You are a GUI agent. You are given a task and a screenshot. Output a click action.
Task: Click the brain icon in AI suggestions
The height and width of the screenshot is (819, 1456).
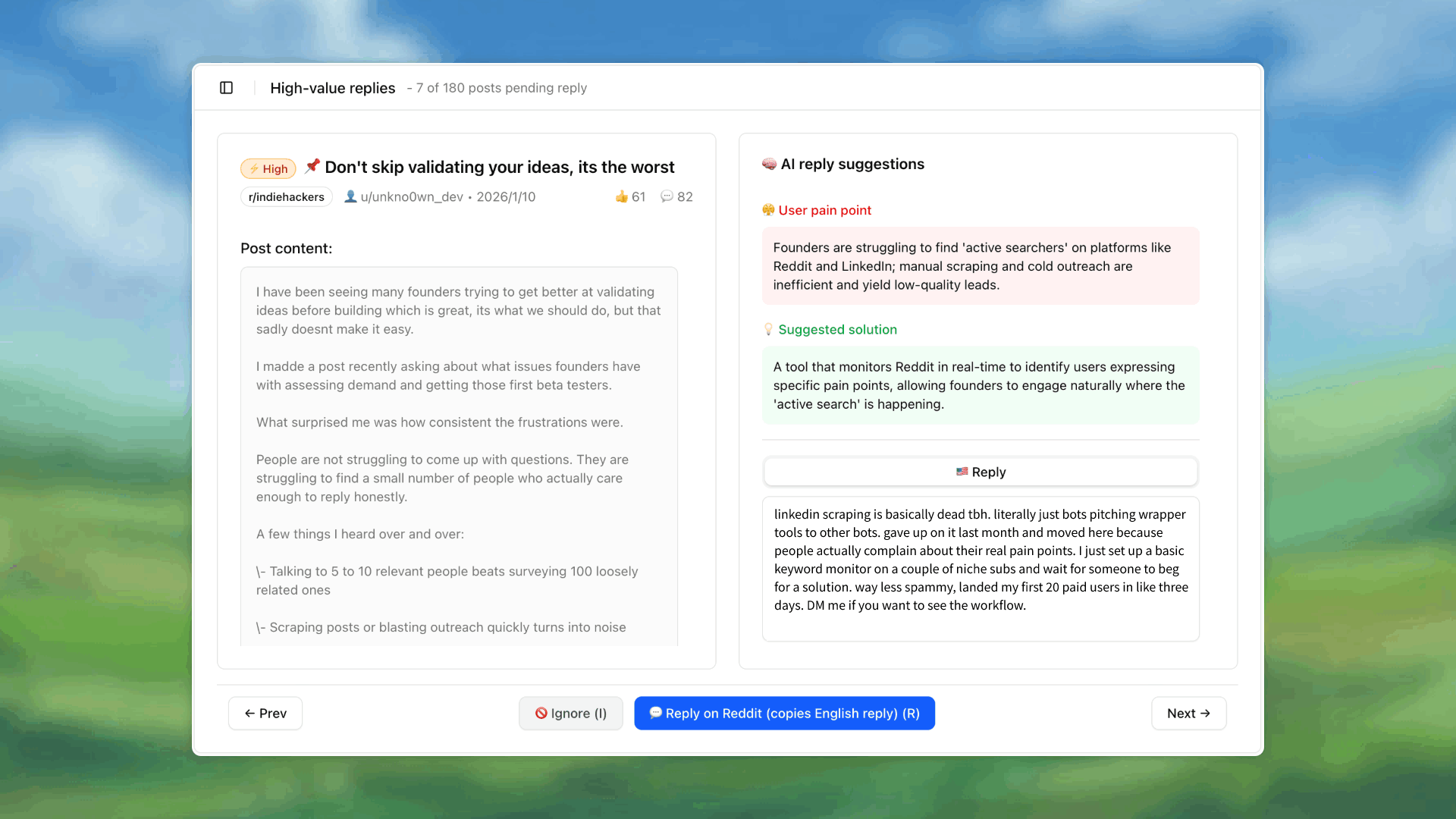pyautogui.click(x=769, y=165)
